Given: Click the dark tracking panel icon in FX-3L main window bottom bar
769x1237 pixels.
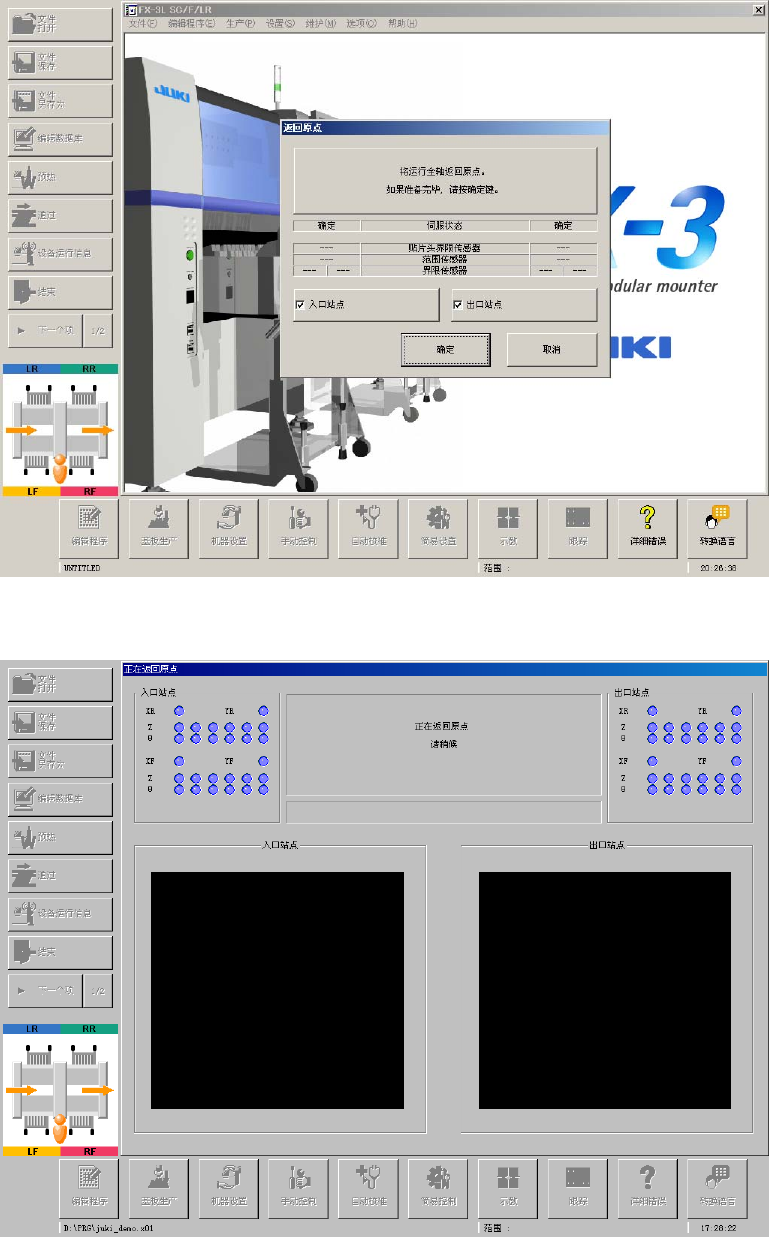Looking at the screenshot, I should 577,531.
